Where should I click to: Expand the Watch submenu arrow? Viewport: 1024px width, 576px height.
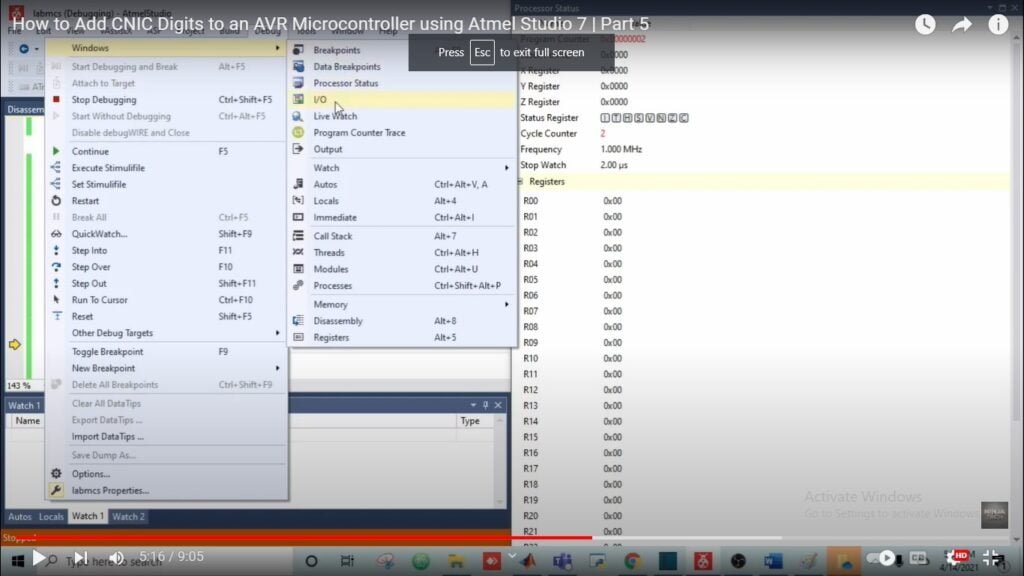pos(507,168)
